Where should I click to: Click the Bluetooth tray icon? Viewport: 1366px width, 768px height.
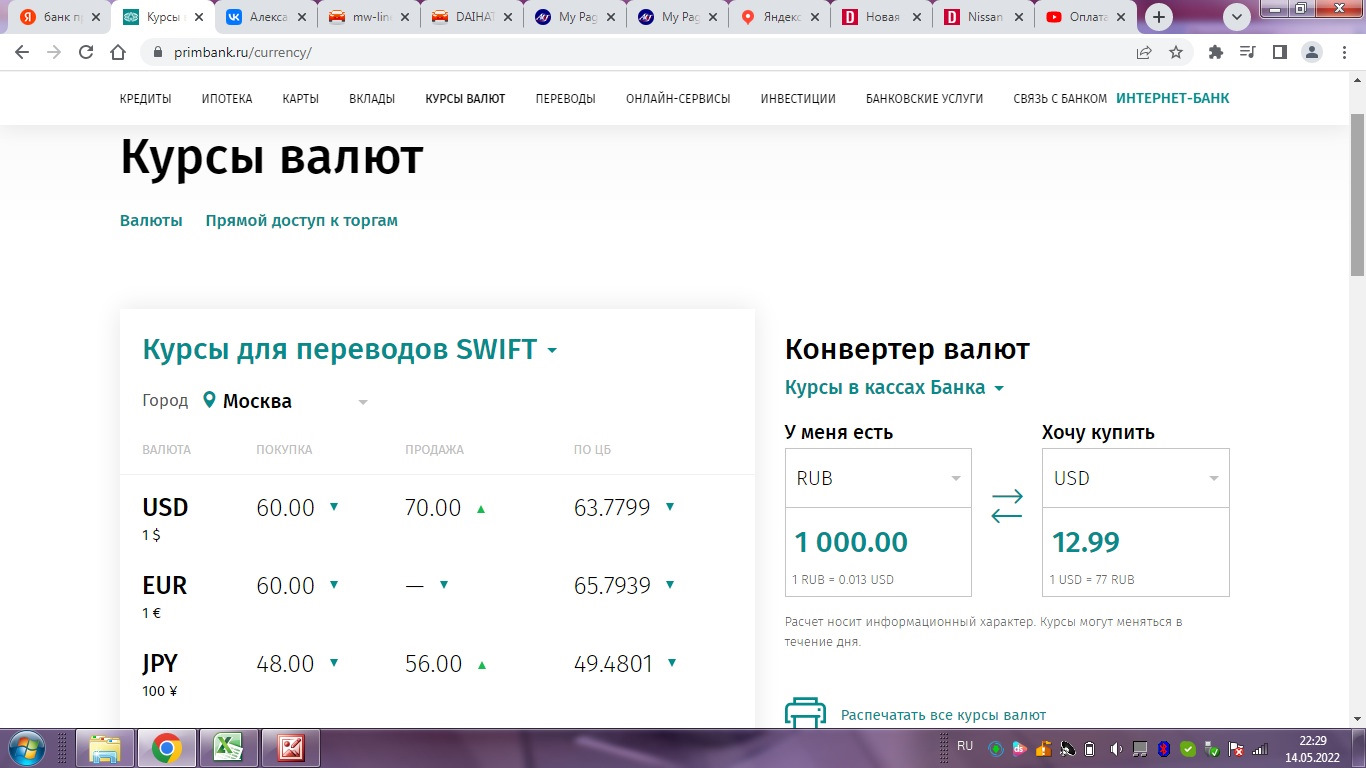click(x=1163, y=748)
